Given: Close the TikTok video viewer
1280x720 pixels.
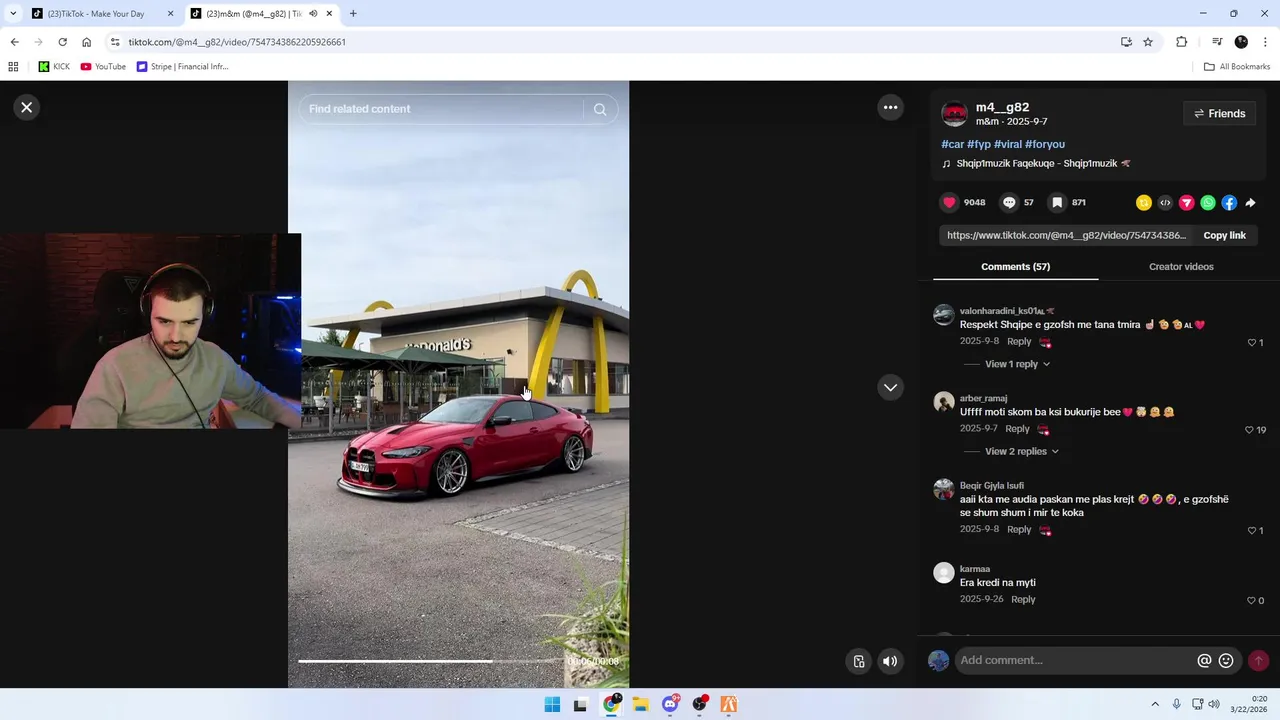Looking at the screenshot, I should pos(27,107).
